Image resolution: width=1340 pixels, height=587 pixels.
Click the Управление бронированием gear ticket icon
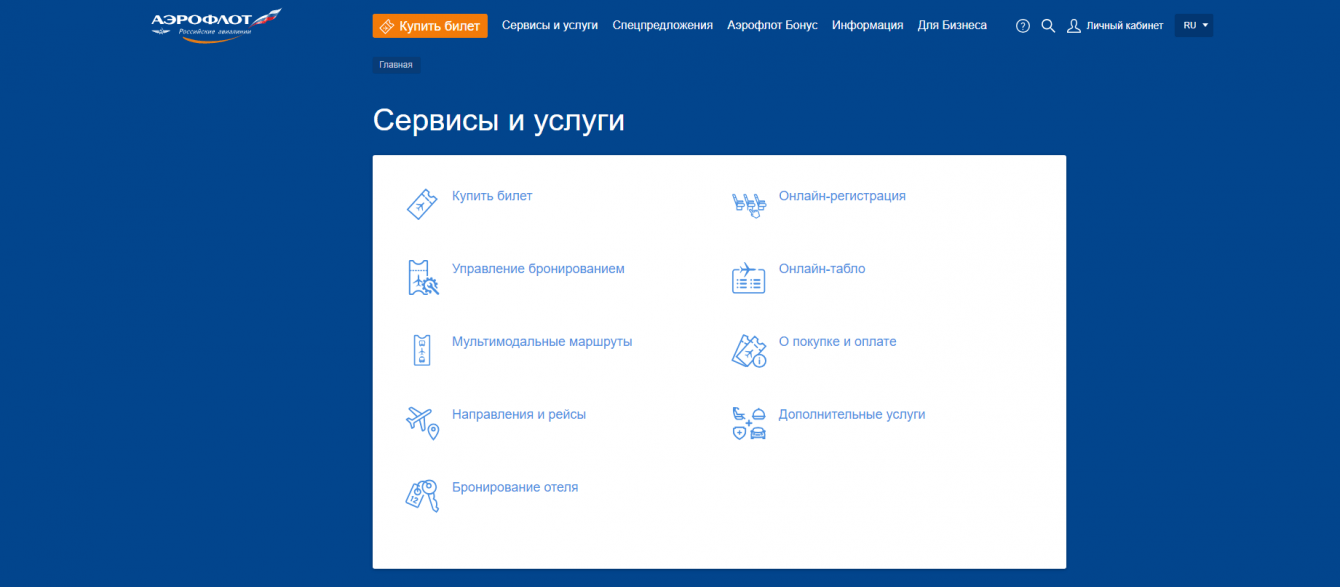pos(423,277)
